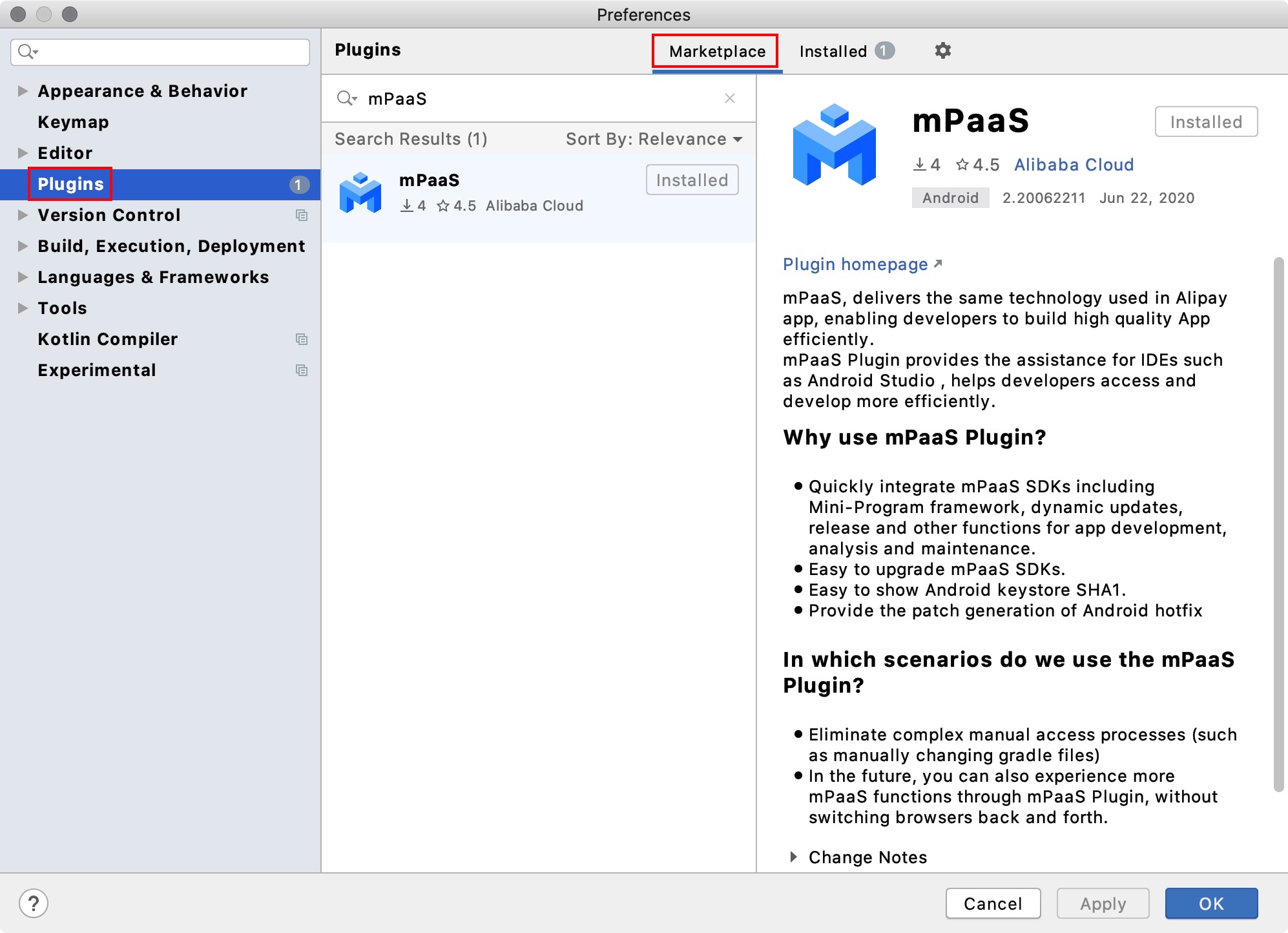
Task: Click the star icon in the result row
Action: point(443,205)
